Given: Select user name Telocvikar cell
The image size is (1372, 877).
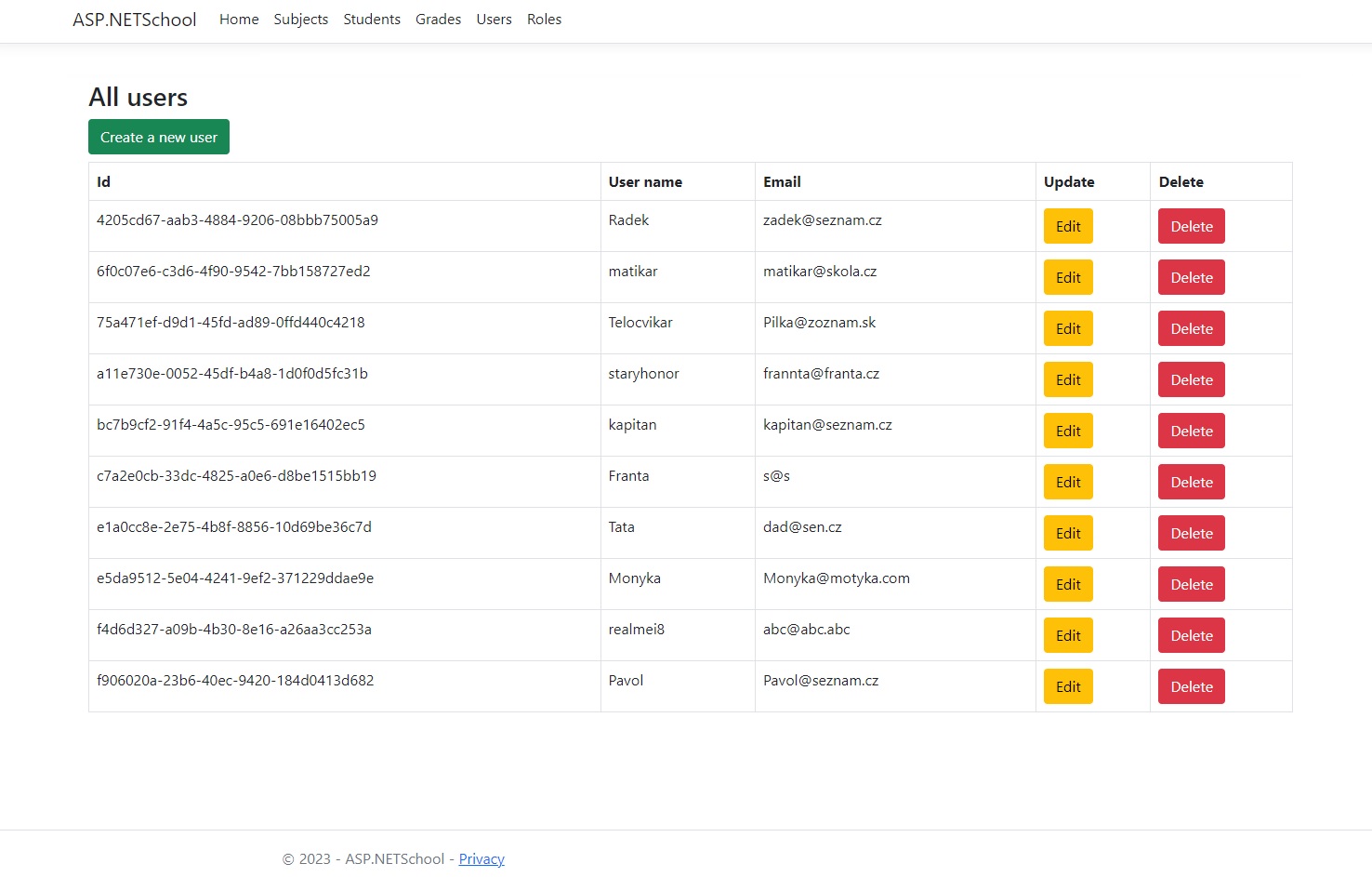Looking at the screenshot, I should click(x=678, y=328).
